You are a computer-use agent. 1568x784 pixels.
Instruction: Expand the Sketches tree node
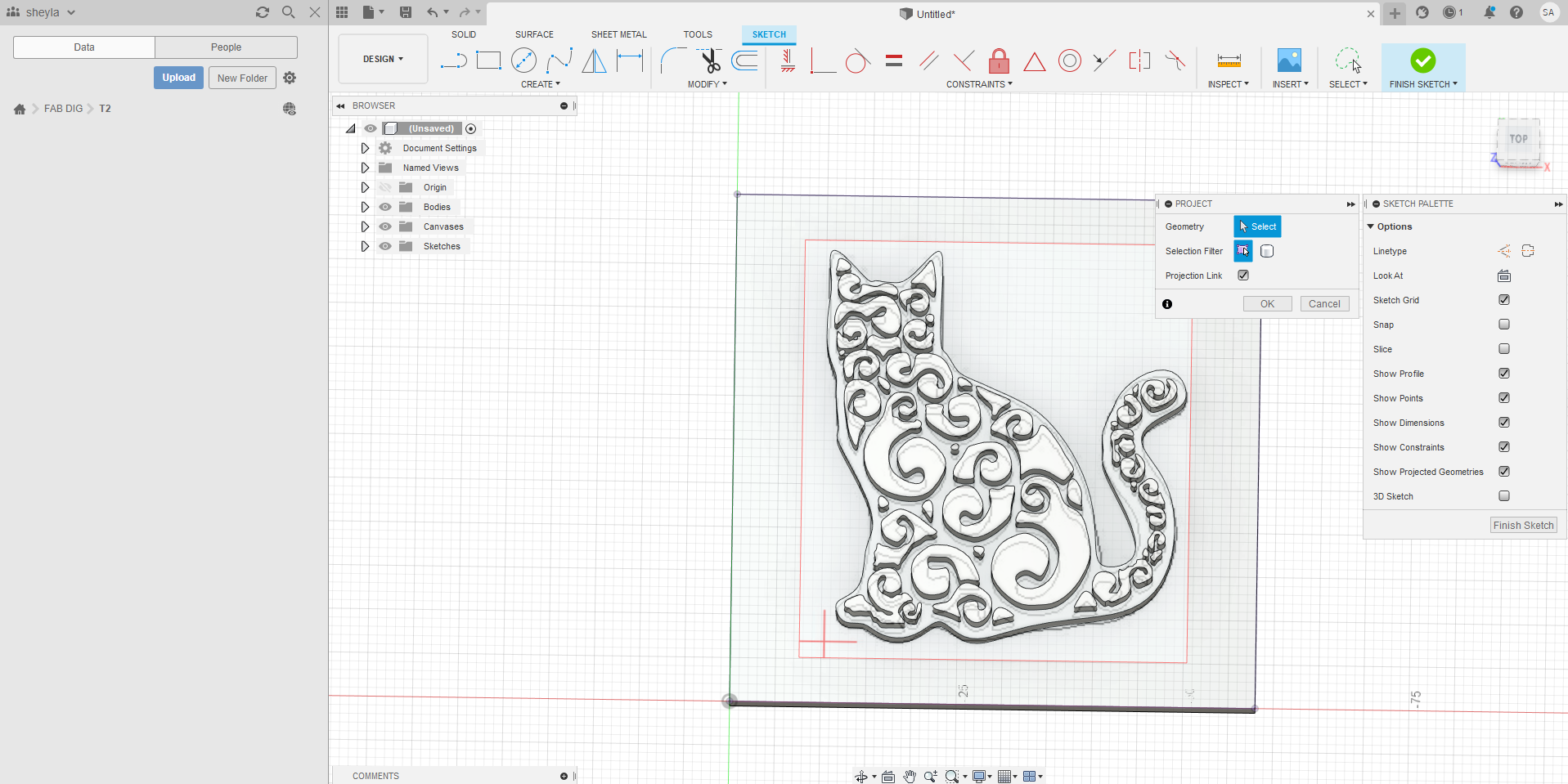tap(365, 246)
